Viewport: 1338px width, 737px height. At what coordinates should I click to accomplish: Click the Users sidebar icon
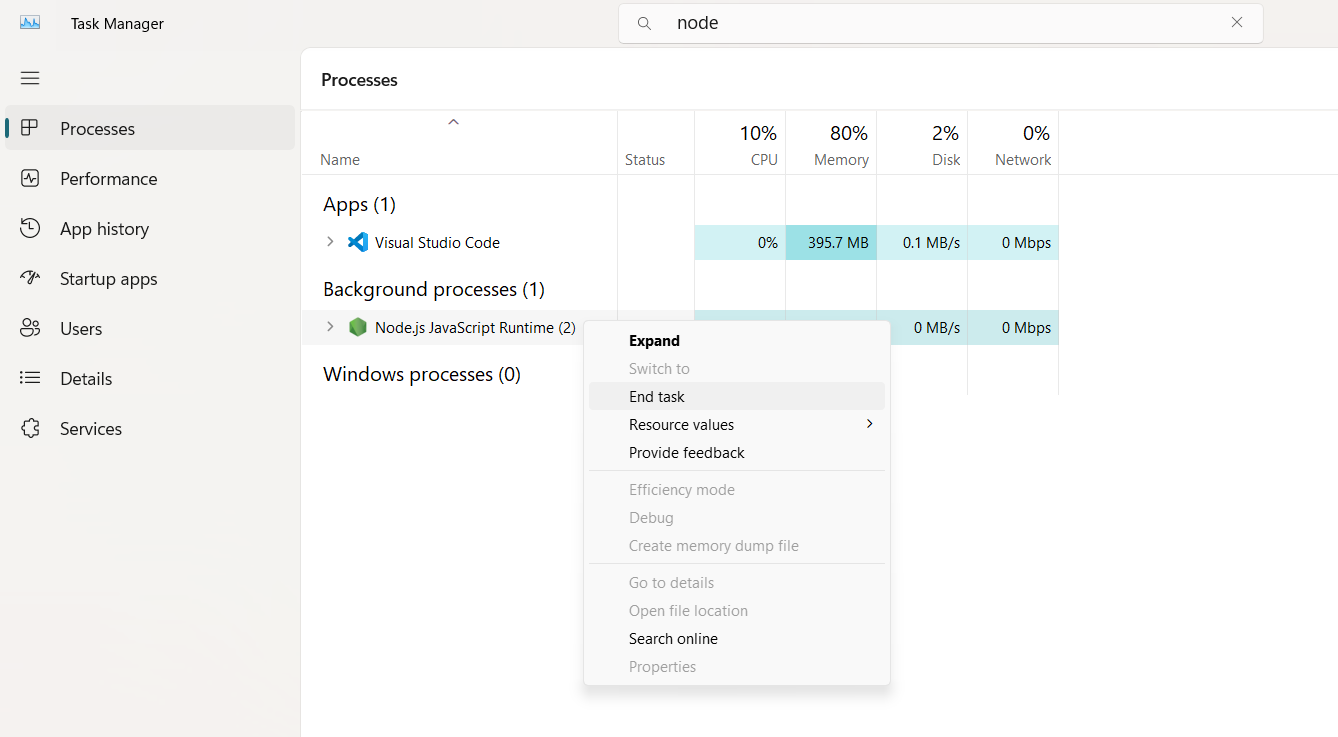[x=30, y=328]
